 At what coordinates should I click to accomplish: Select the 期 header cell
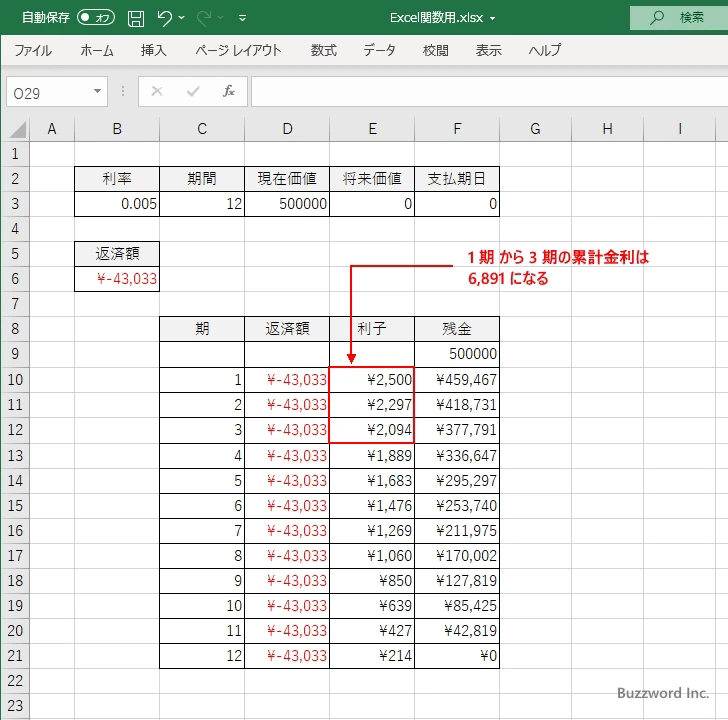(x=202, y=329)
